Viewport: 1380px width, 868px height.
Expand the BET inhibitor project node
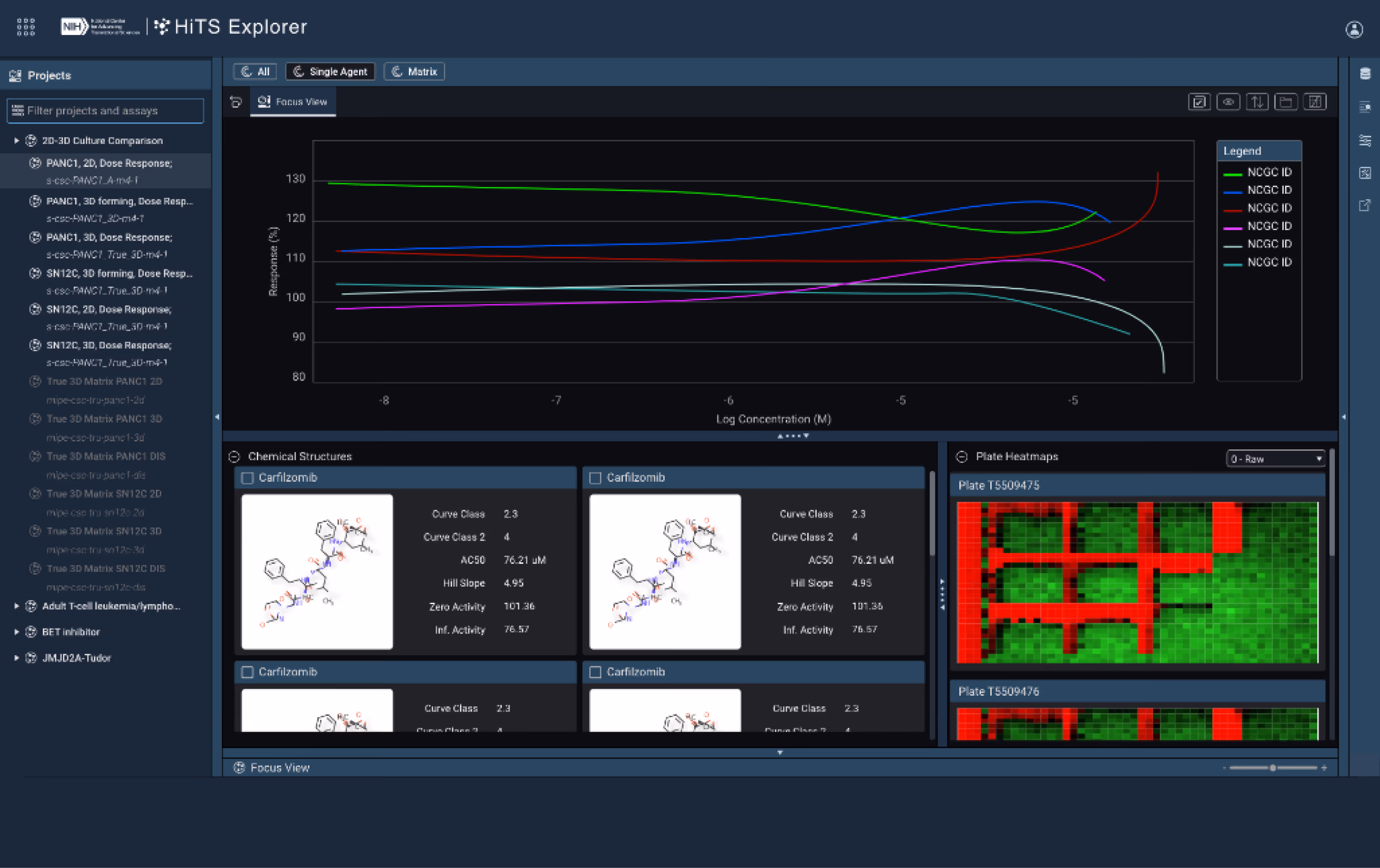(x=17, y=632)
